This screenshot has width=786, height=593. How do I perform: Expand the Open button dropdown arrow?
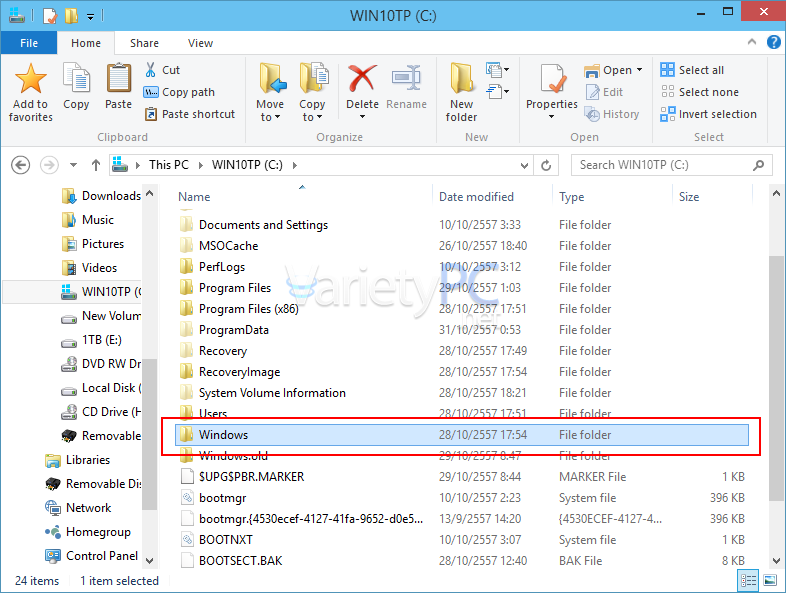[x=639, y=70]
